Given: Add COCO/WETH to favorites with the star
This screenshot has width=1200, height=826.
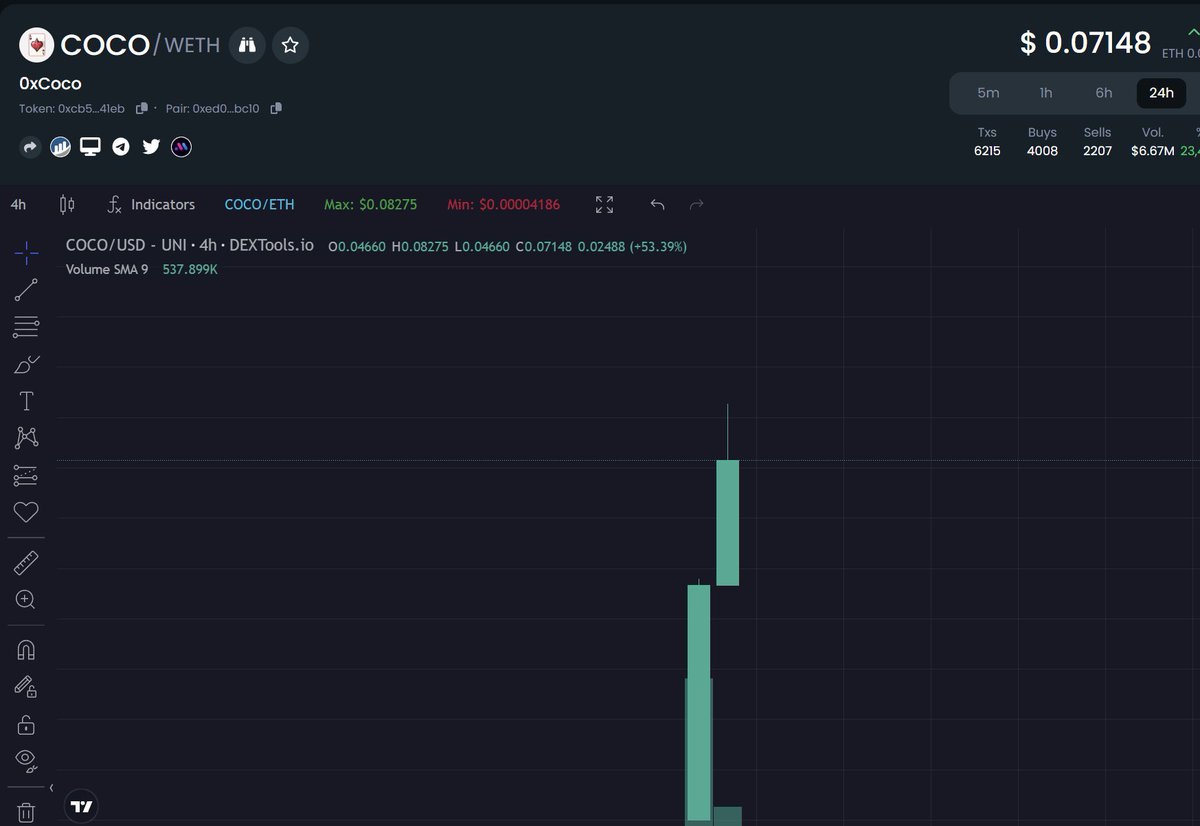Looking at the screenshot, I should (x=290, y=45).
